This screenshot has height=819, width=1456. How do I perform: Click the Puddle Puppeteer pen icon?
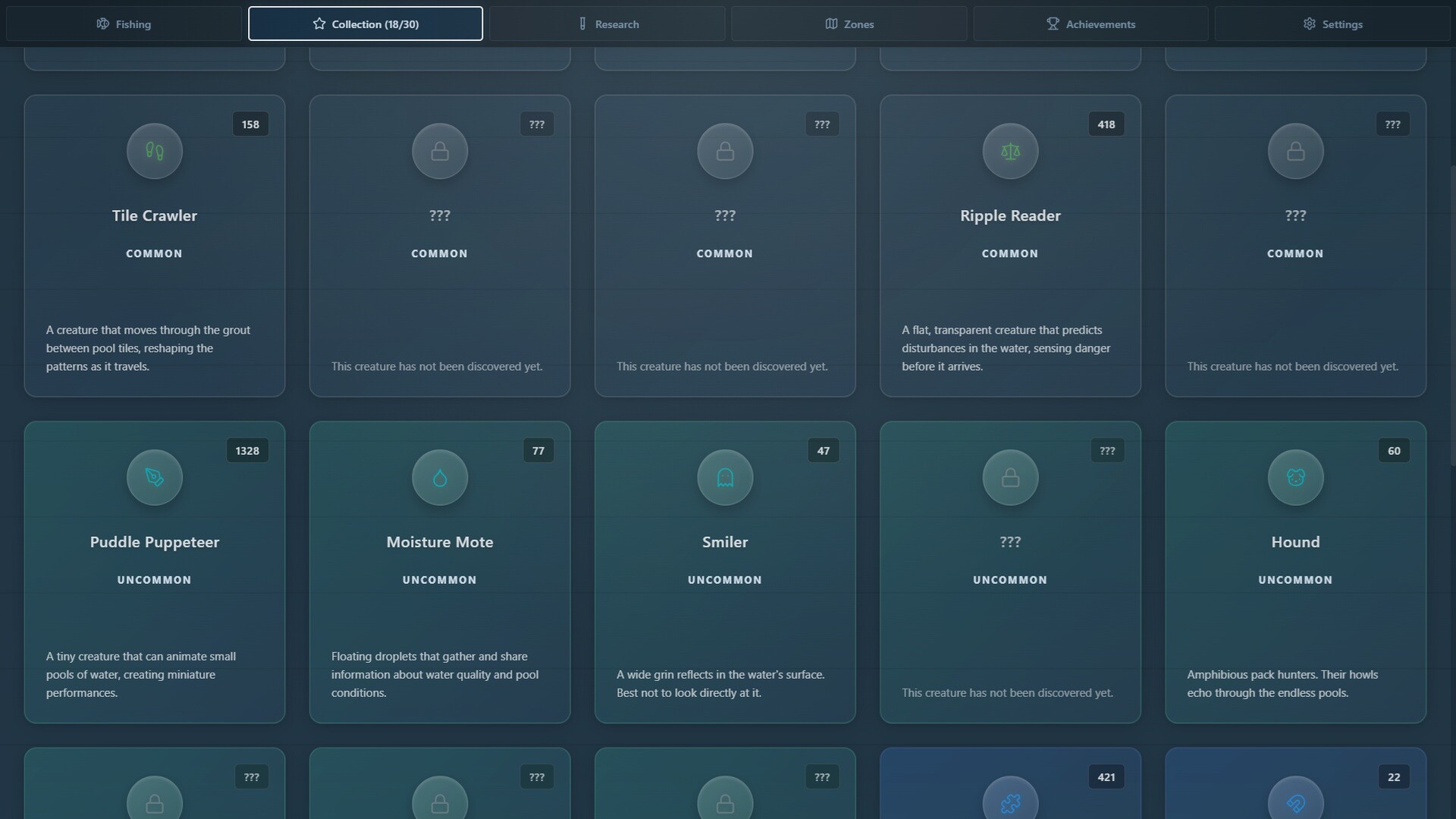[x=155, y=477]
